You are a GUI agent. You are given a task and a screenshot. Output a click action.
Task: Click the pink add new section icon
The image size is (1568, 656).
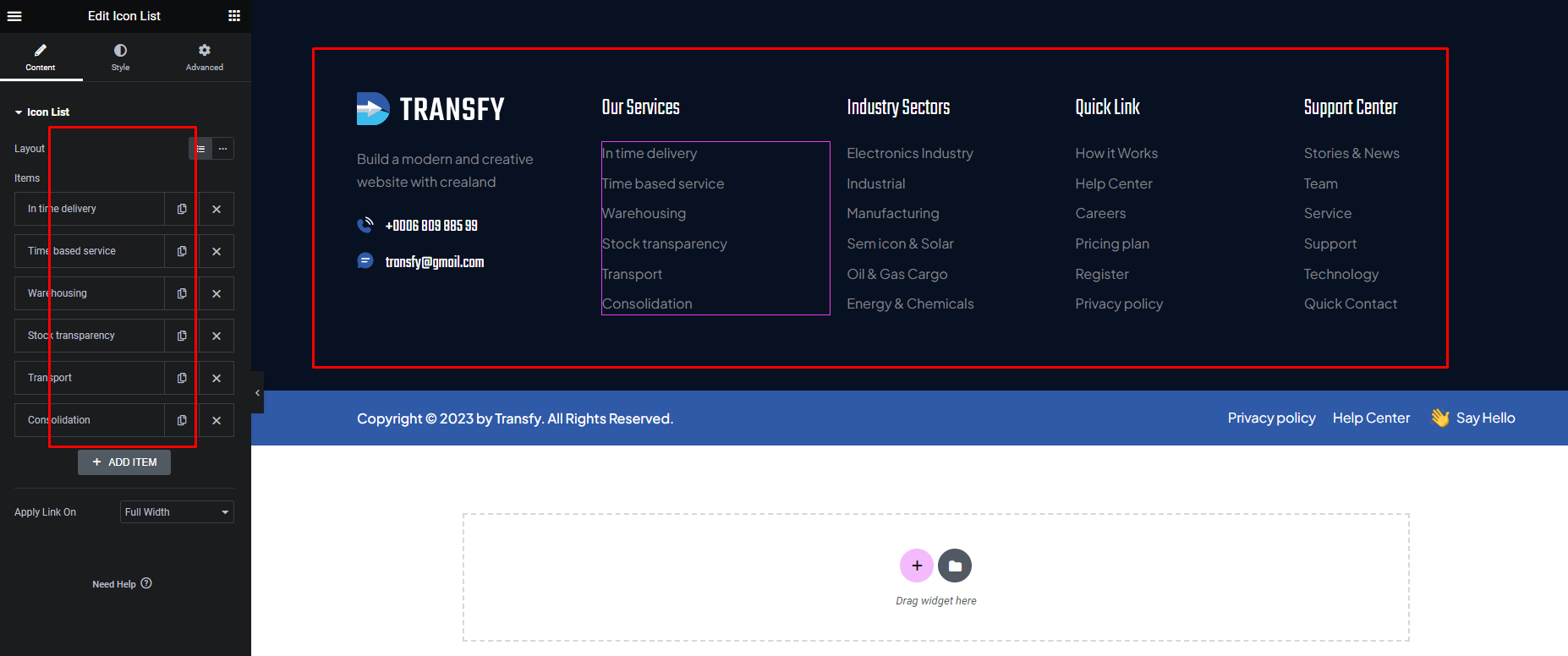tap(916, 566)
